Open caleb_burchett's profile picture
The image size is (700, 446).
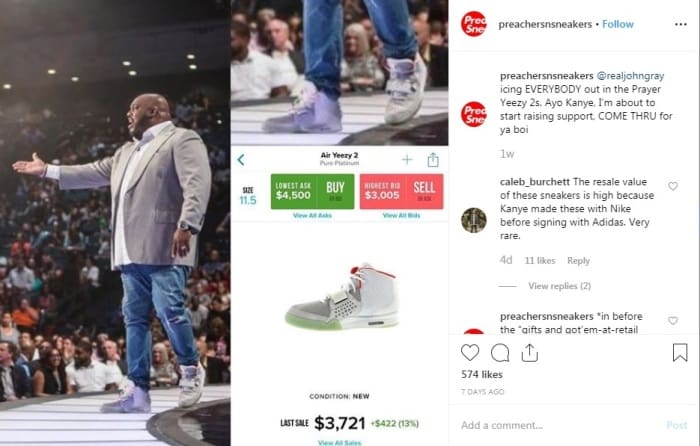(474, 220)
